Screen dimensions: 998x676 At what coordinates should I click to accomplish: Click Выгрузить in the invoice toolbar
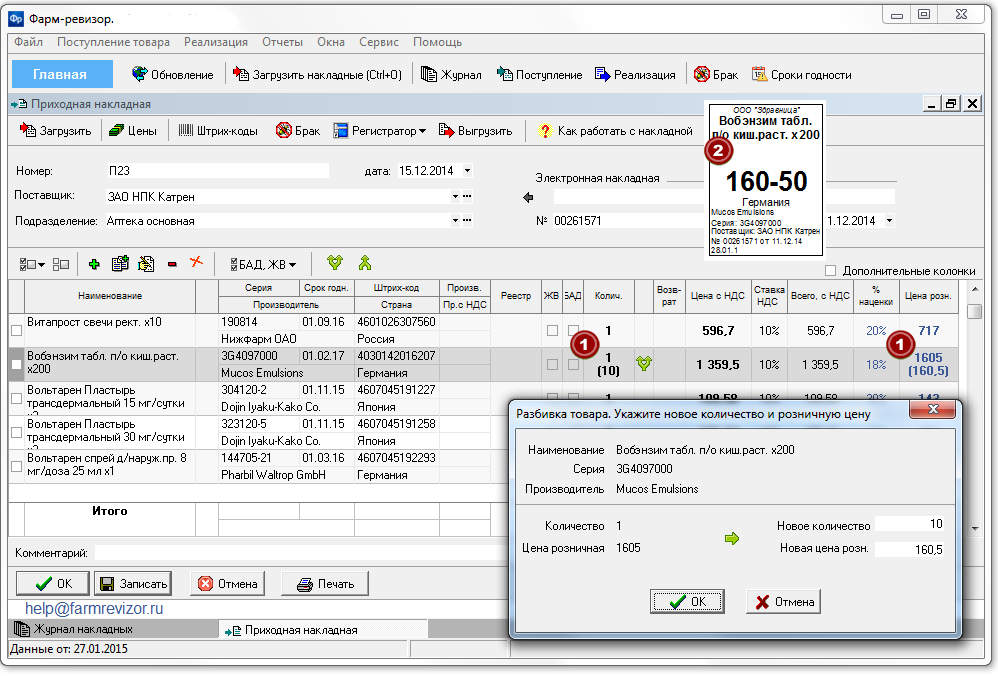pyautogui.click(x=475, y=130)
